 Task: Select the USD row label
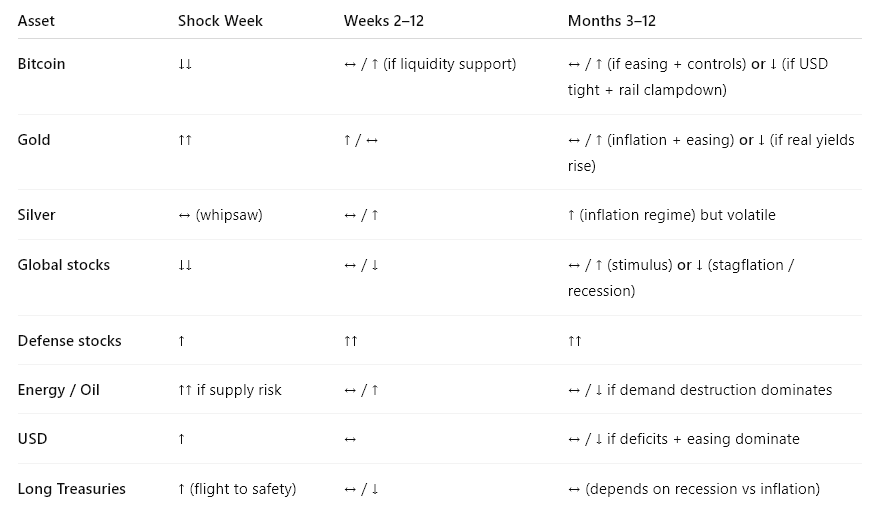33,439
